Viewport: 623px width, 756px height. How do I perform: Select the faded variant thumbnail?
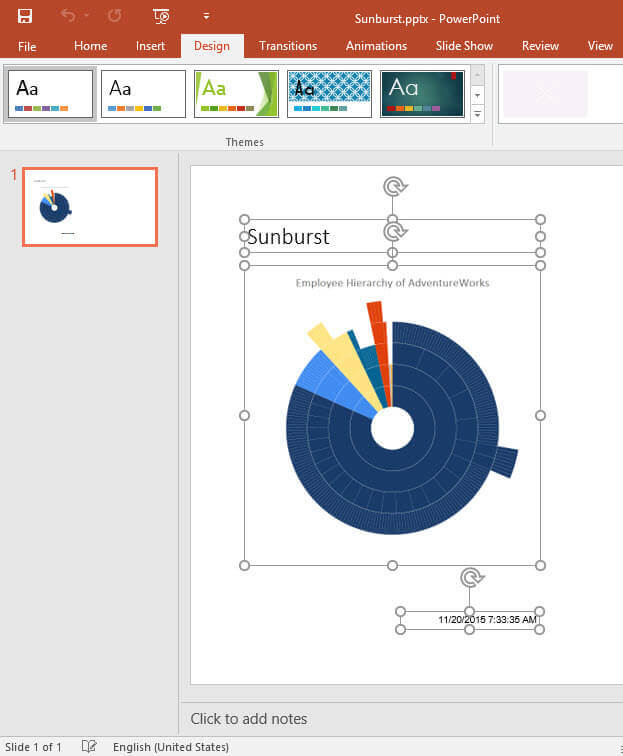click(x=545, y=94)
